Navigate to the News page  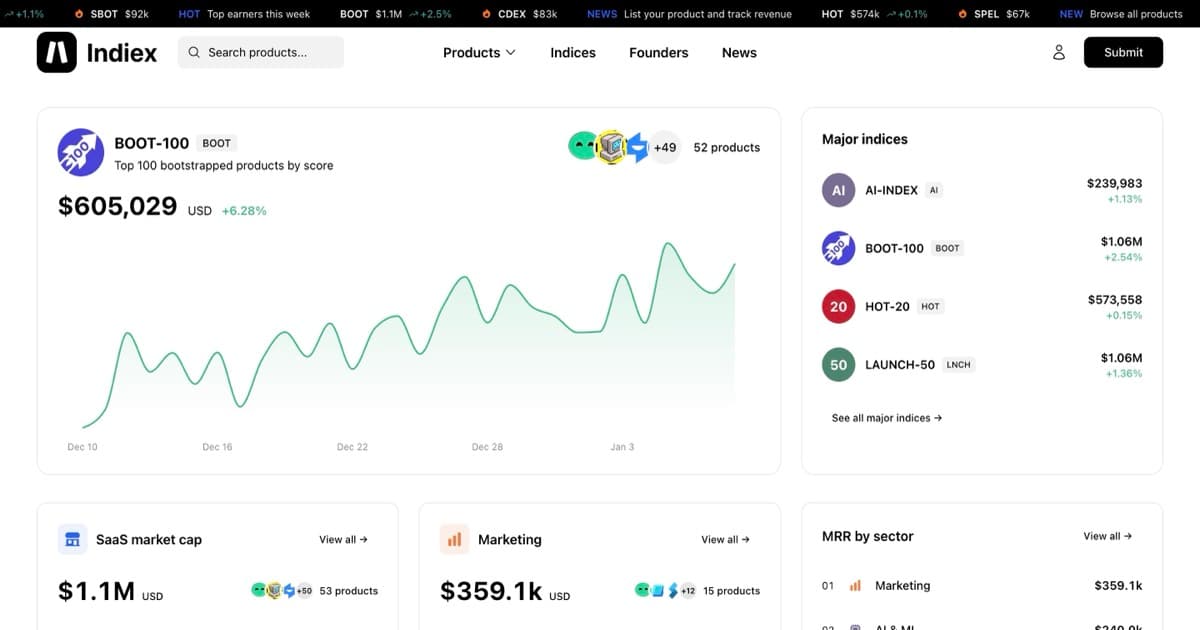pyautogui.click(x=739, y=52)
